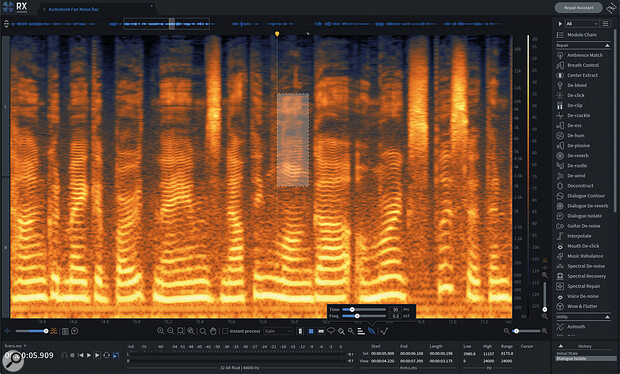Open the Gain instant process dropdown

[279, 331]
